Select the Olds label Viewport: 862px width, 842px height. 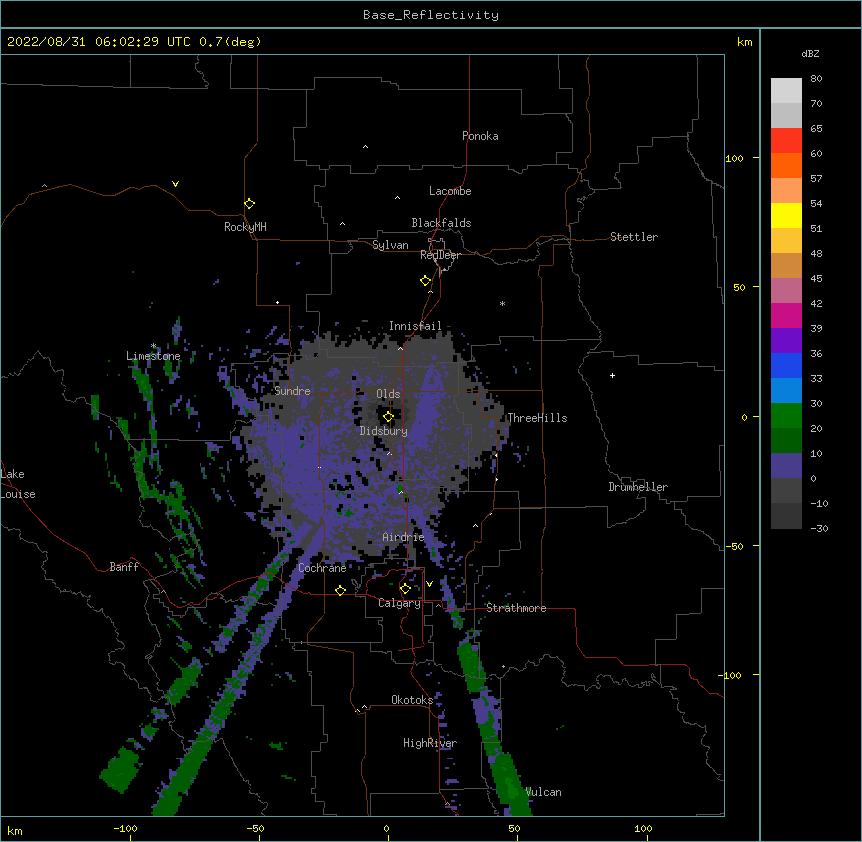click(x=388, y=394)
